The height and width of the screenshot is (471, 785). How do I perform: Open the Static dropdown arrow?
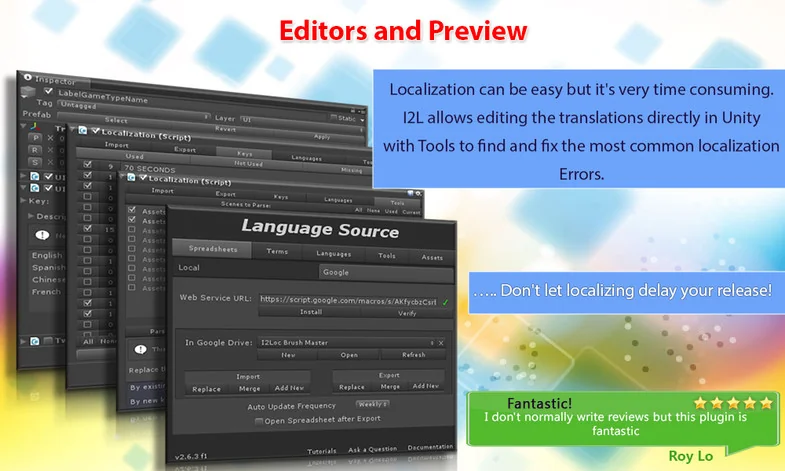[x=362, y=120]
